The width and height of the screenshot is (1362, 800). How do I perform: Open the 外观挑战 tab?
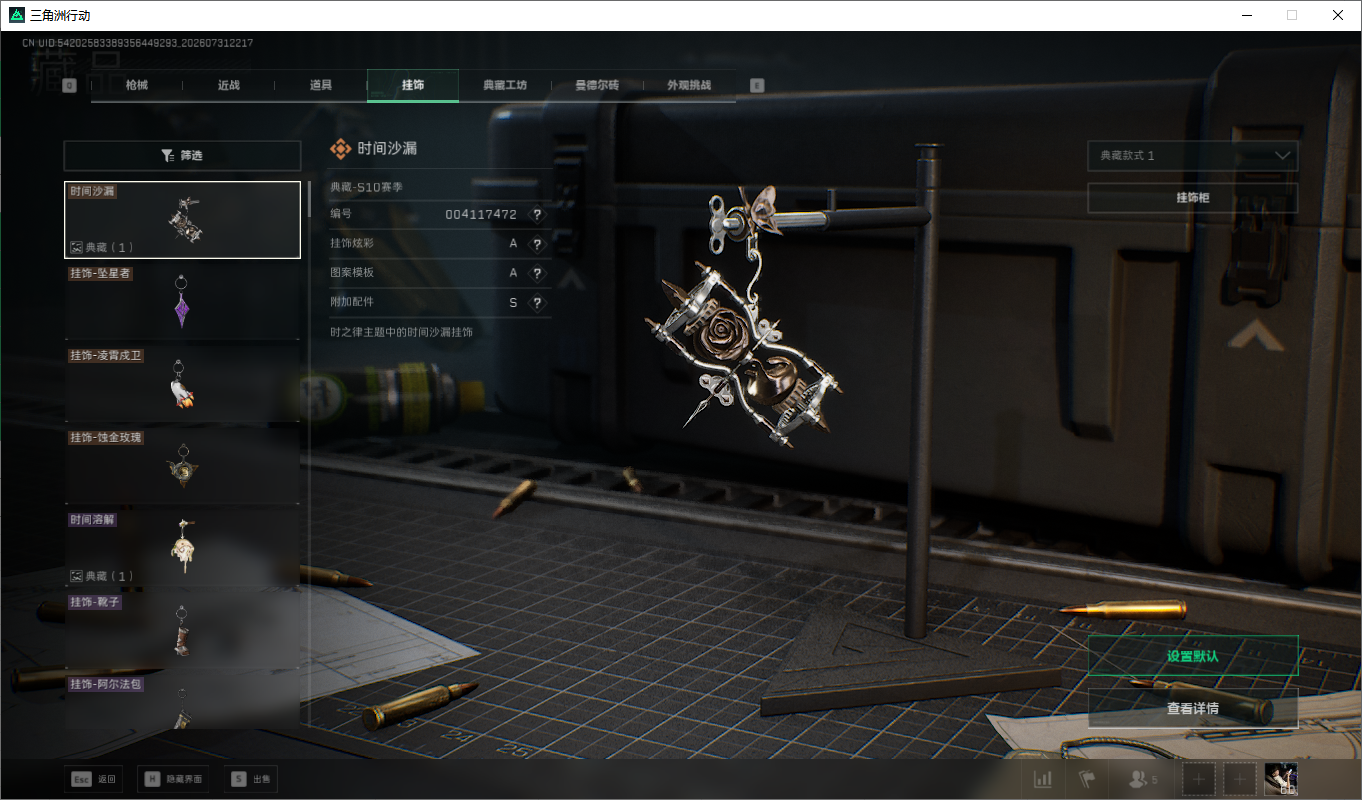click(689, 85)
